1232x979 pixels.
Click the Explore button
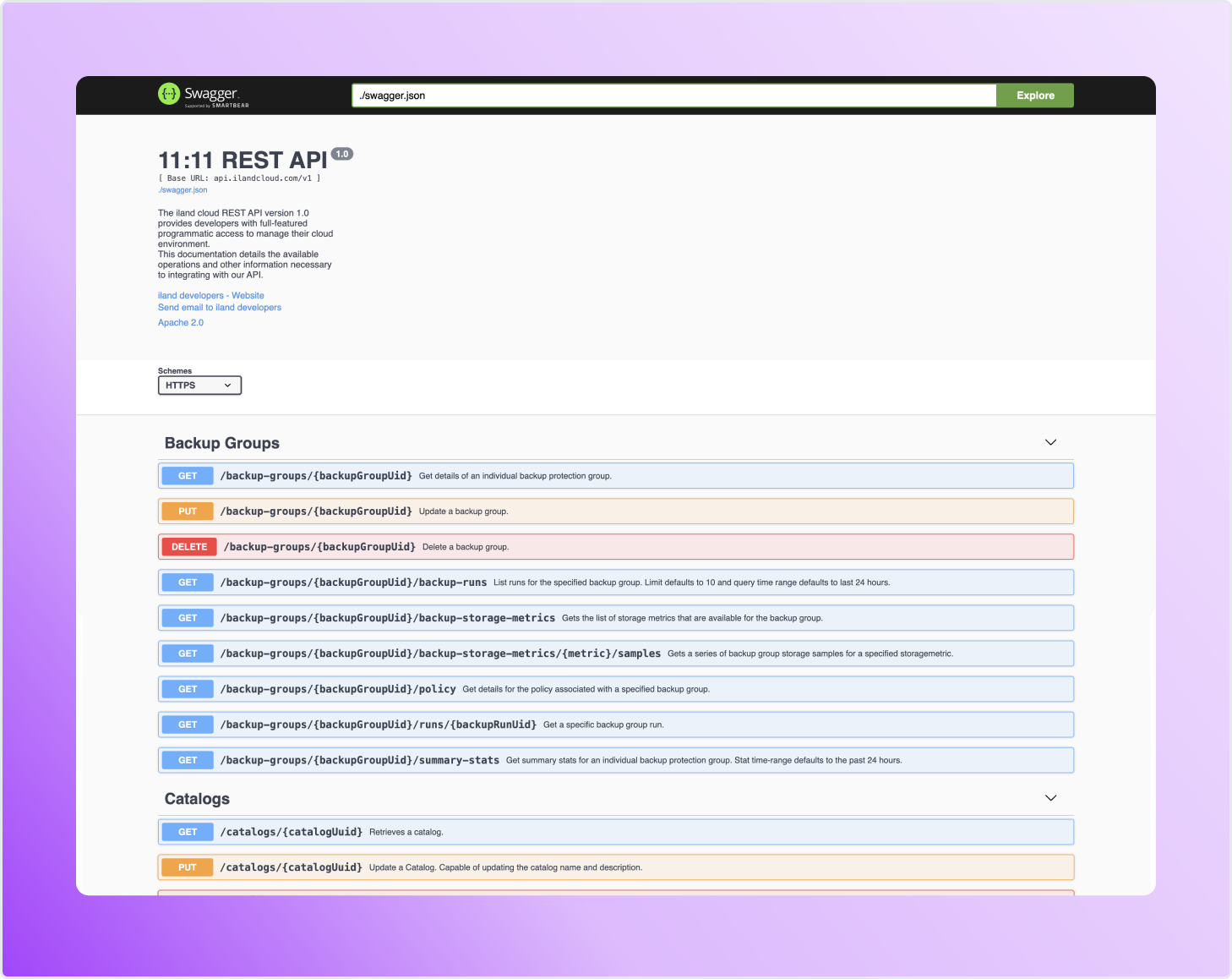(1034, 95)
